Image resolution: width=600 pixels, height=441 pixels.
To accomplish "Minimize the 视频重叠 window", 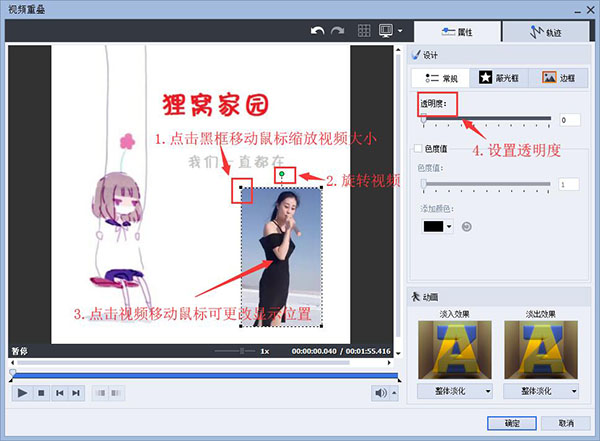I will 578,11.
